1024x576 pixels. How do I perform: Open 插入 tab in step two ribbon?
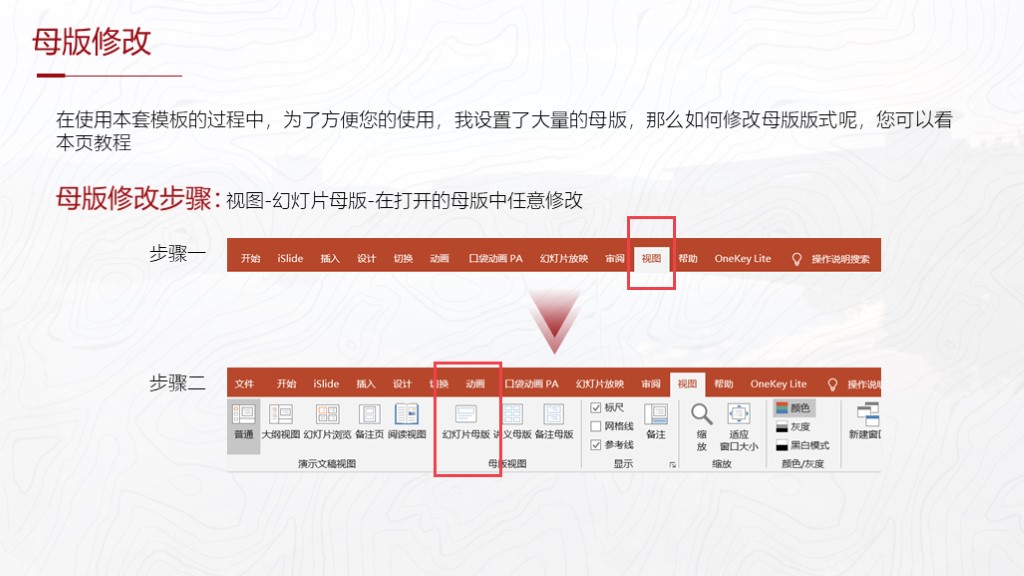(366, 384)
